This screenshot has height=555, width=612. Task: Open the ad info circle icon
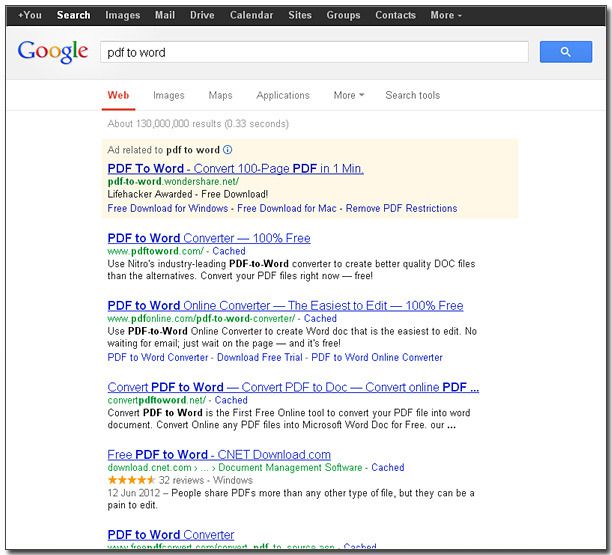point(228,149)
